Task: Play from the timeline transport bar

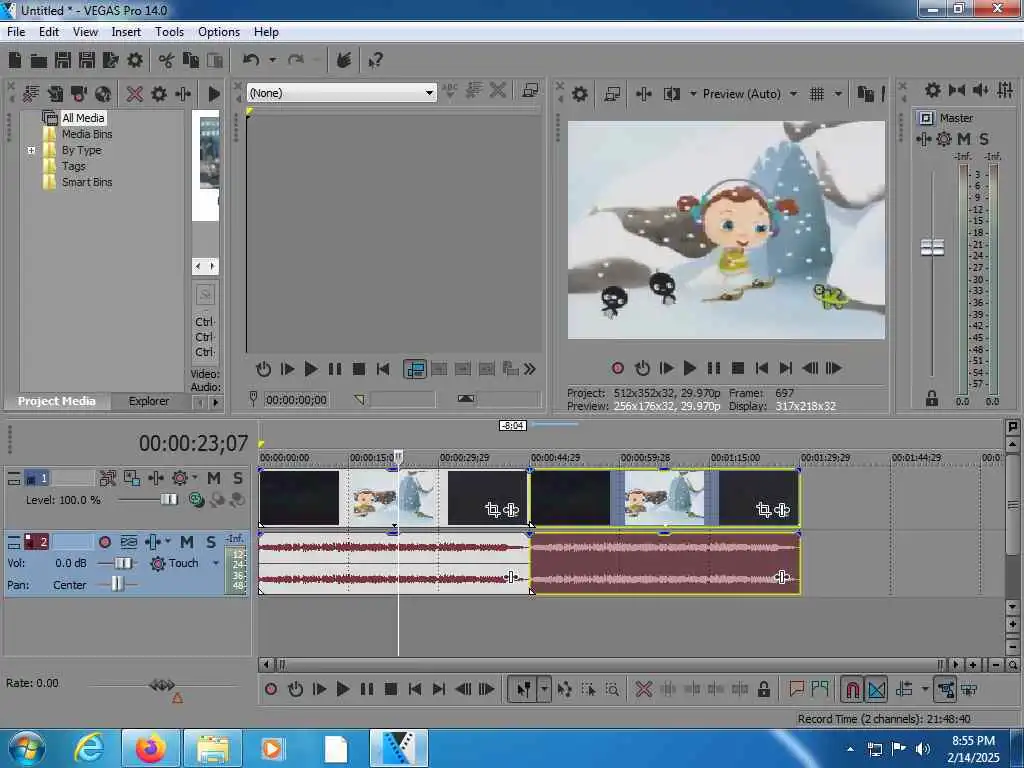Action: pos(343,689)
